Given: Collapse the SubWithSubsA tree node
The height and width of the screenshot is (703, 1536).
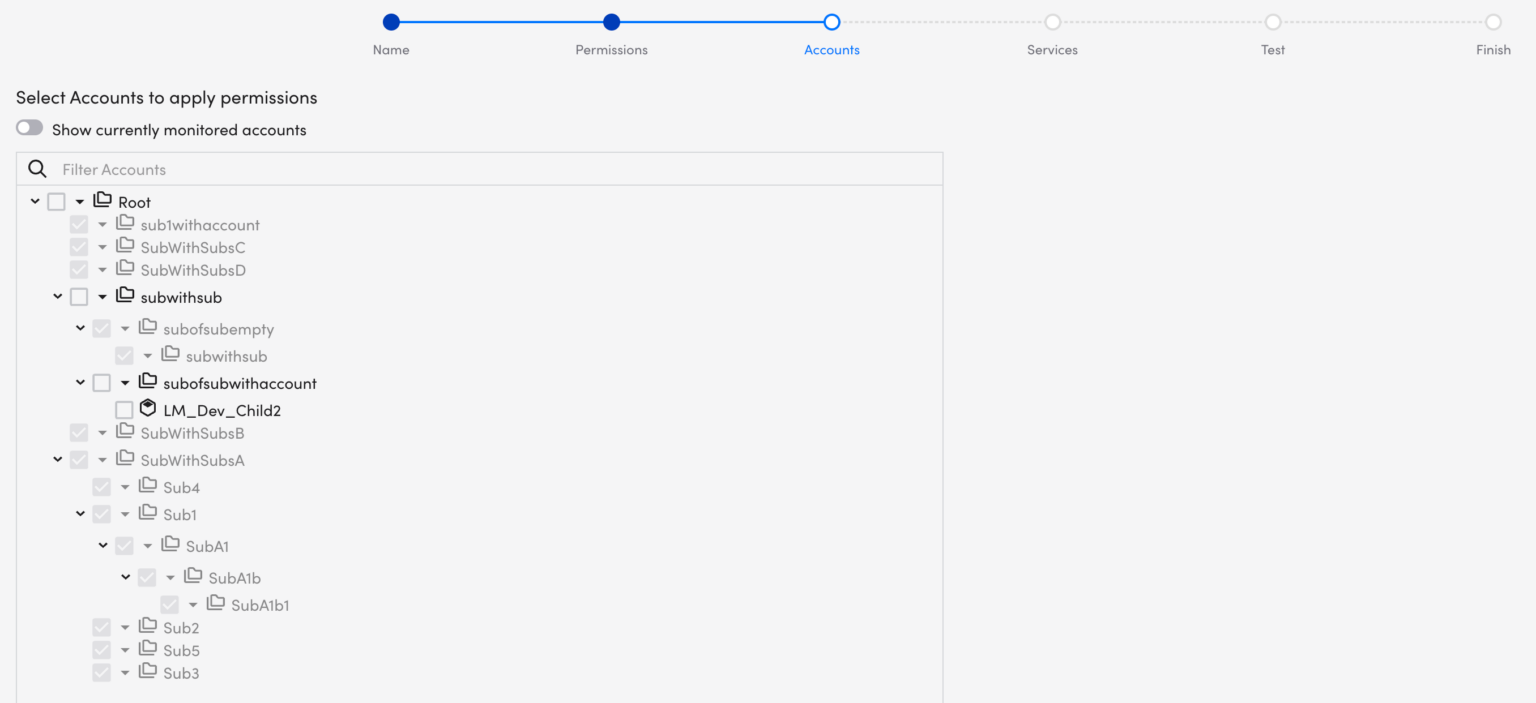Looking at the screenshot, I should (57, 458).
